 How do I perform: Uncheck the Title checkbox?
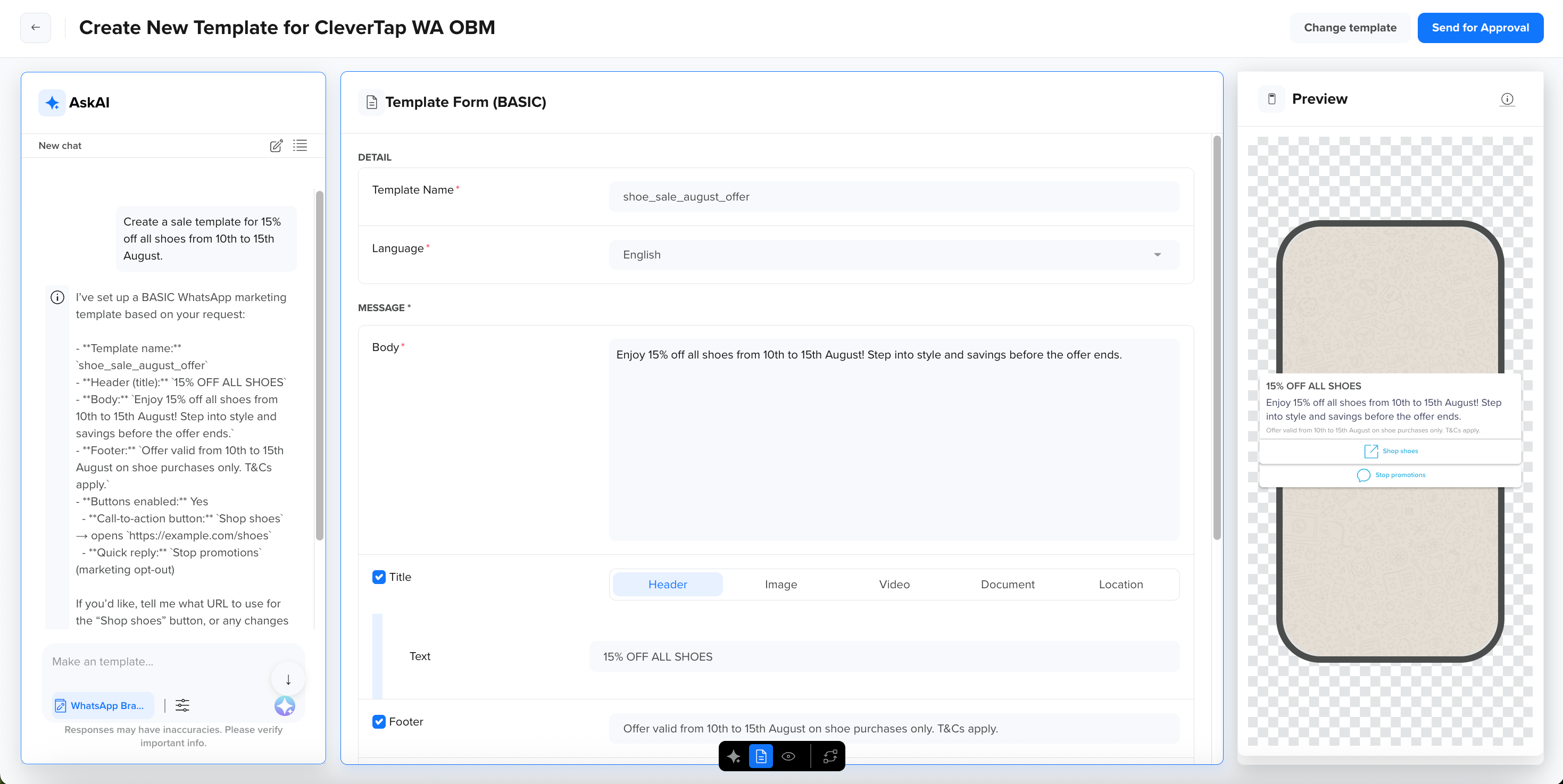click(x=379, y=577)
